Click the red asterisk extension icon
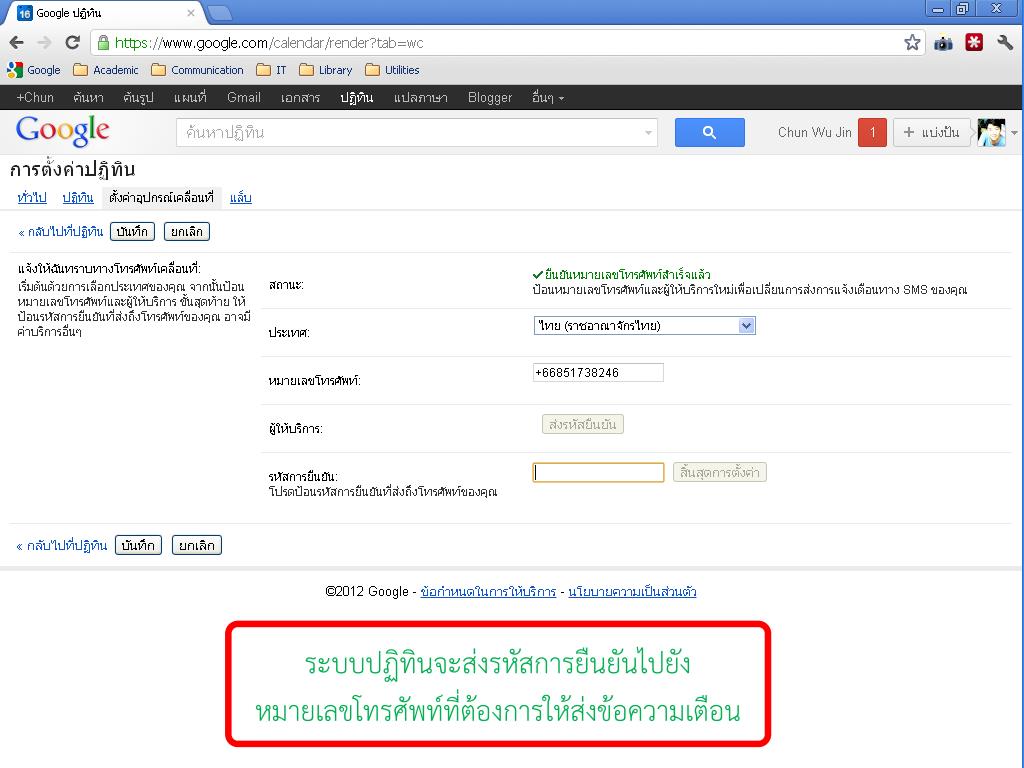 point(974,43)
